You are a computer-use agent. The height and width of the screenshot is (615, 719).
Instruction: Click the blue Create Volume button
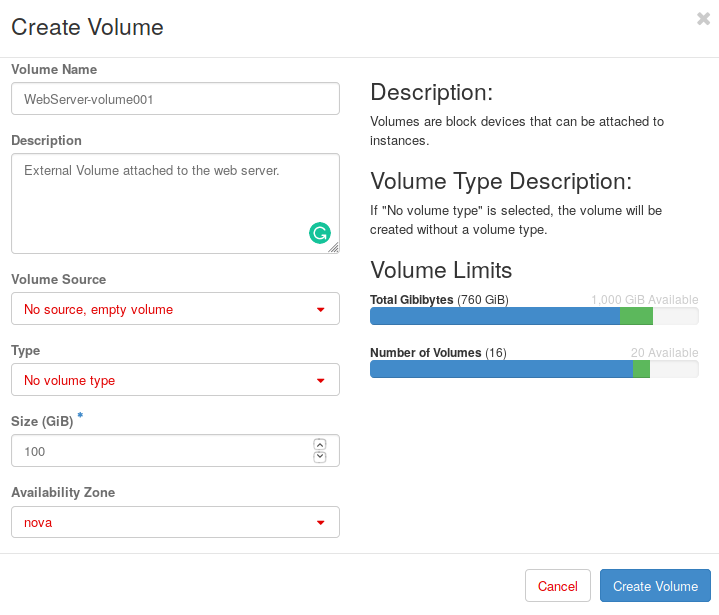pos(655,586)
